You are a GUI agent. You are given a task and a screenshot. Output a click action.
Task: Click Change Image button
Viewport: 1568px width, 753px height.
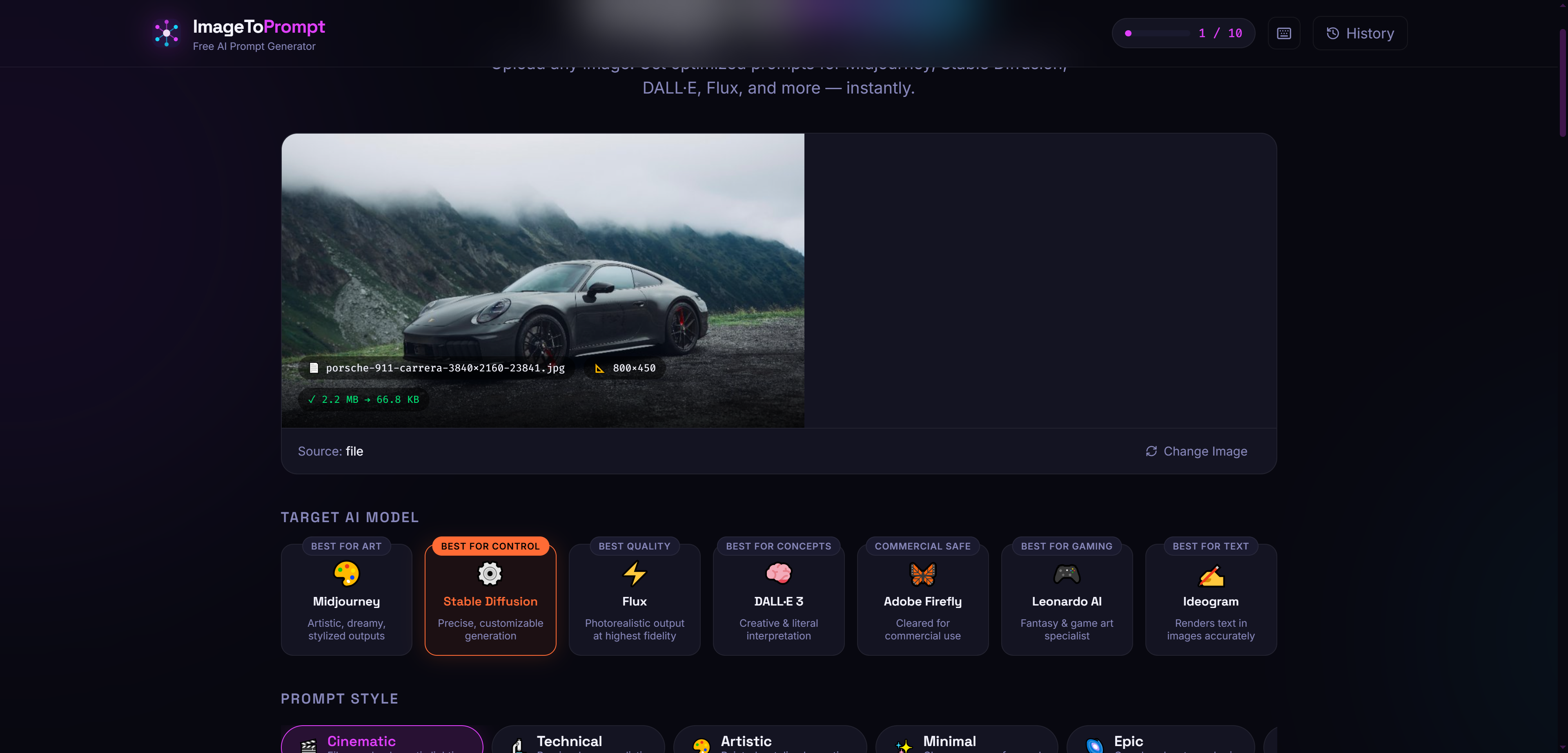coord(1196,451)
